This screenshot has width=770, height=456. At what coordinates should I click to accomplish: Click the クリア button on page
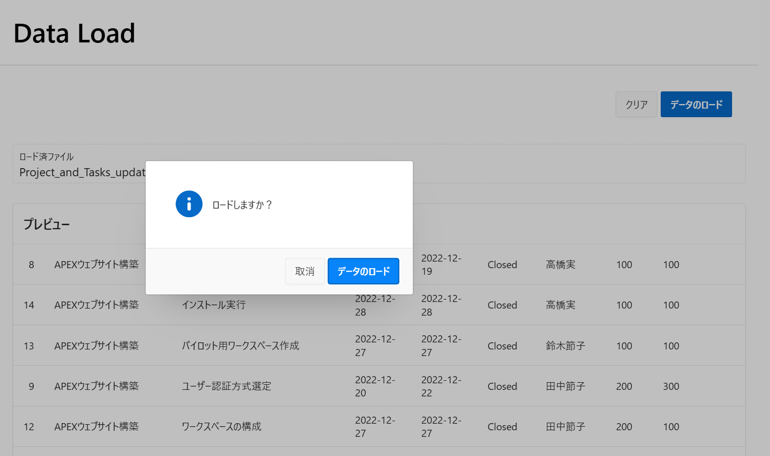click(636, 104)
